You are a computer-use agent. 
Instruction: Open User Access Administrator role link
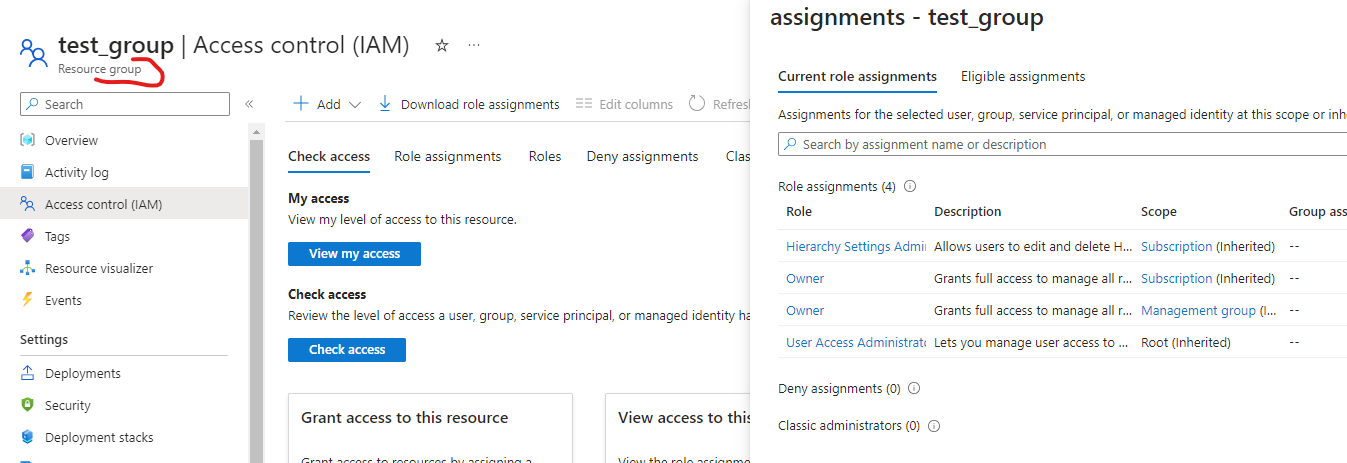click(x=855, y=342)
